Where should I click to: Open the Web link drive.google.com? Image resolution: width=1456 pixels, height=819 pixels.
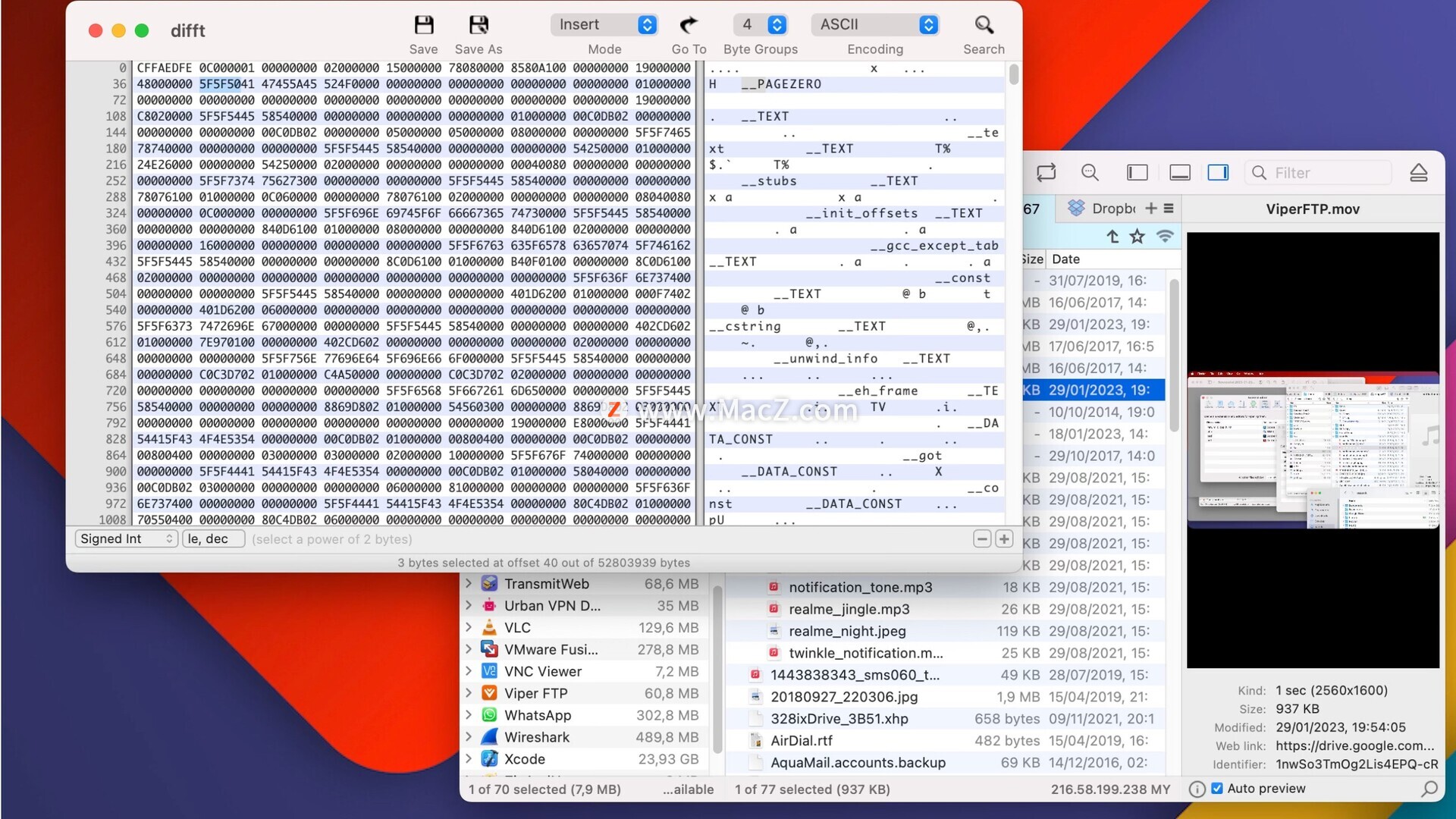point(1354,746)
